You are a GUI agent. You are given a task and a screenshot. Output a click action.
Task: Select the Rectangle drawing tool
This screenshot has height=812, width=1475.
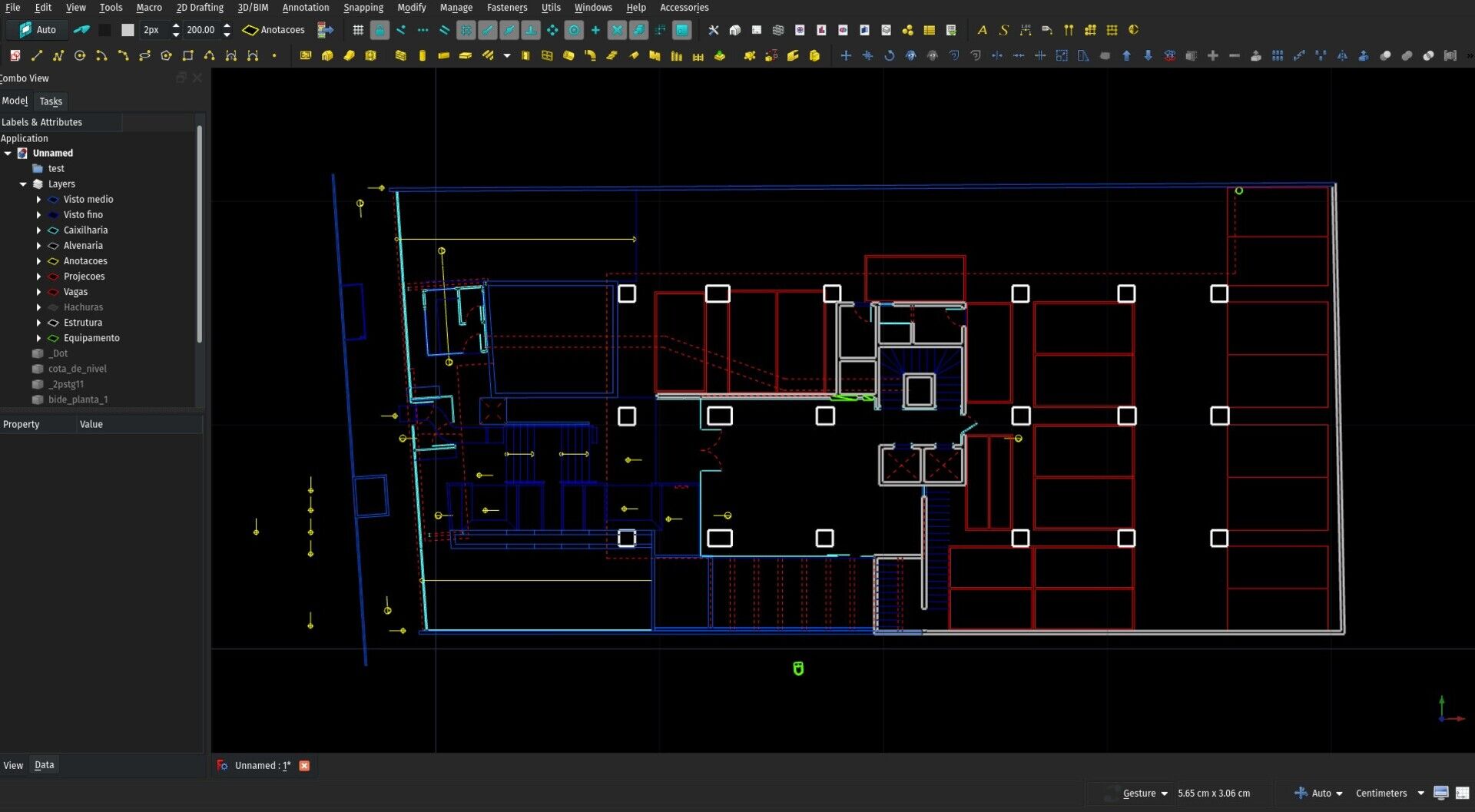coord(187,55)
